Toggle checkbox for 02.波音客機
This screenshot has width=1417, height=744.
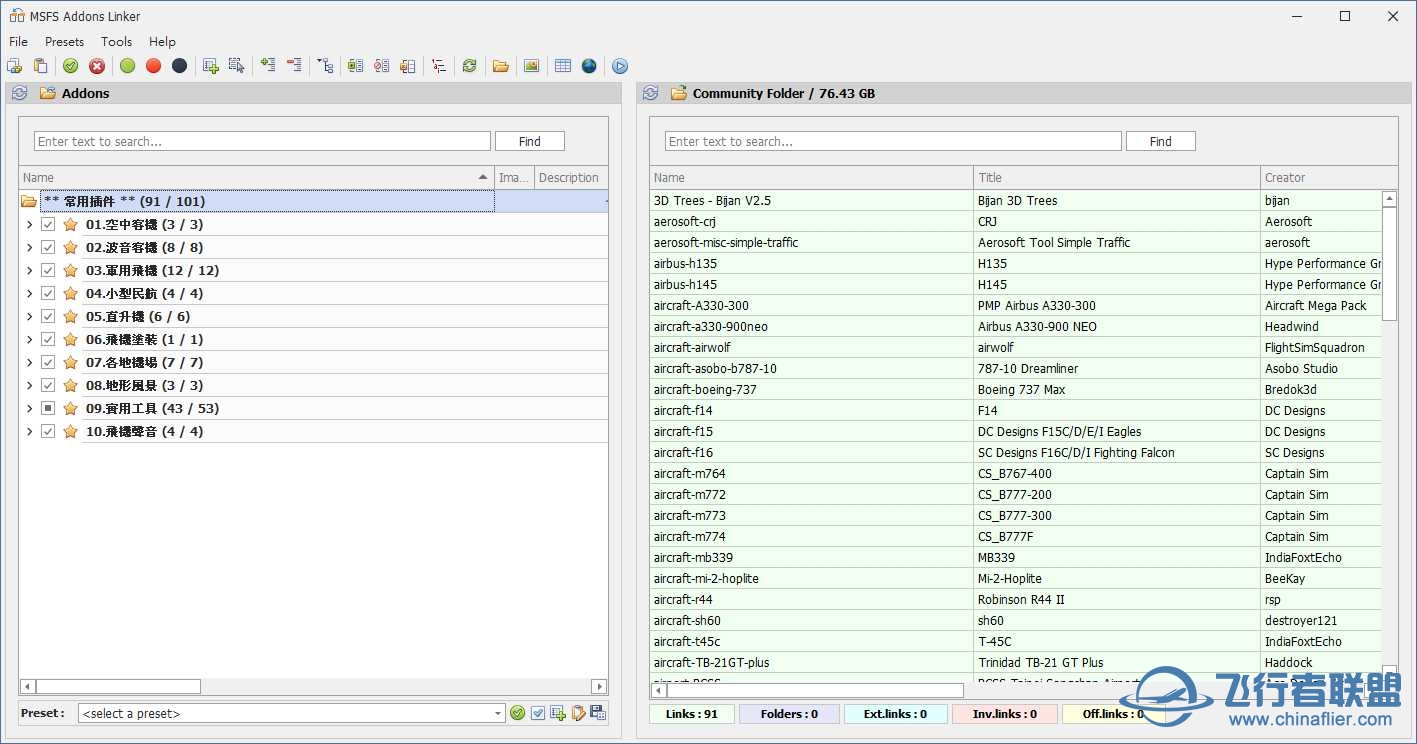coord(48,247)
